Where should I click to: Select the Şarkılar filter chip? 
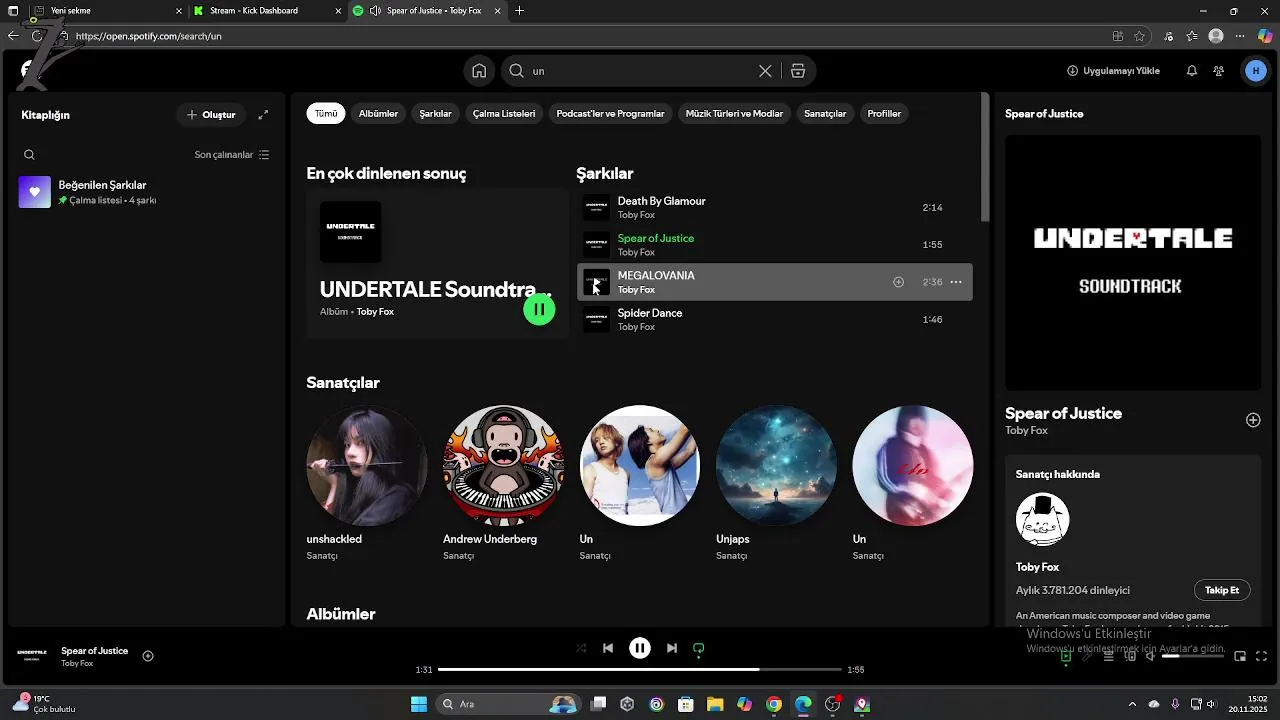coord(435,114)
